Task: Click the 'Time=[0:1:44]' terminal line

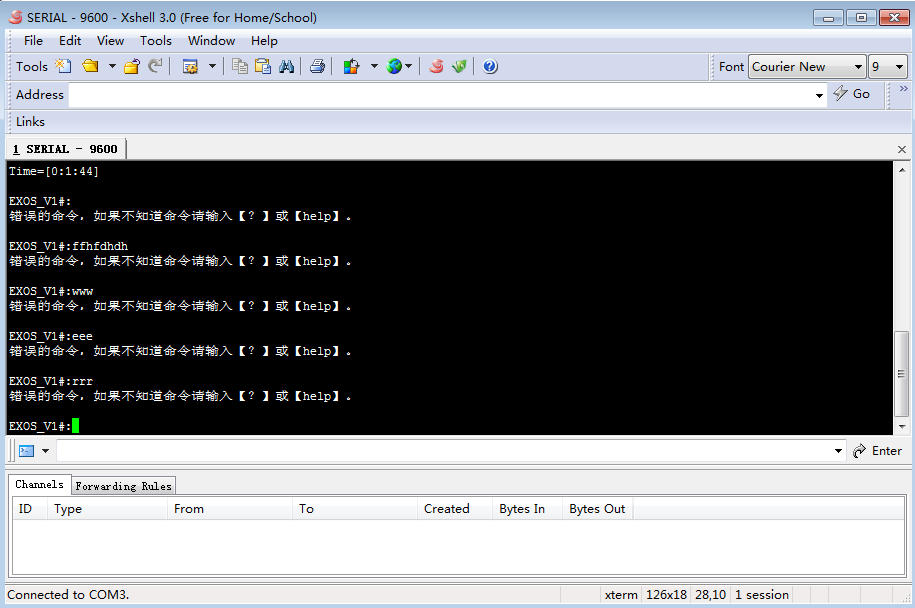Action: tap(54, 172)
